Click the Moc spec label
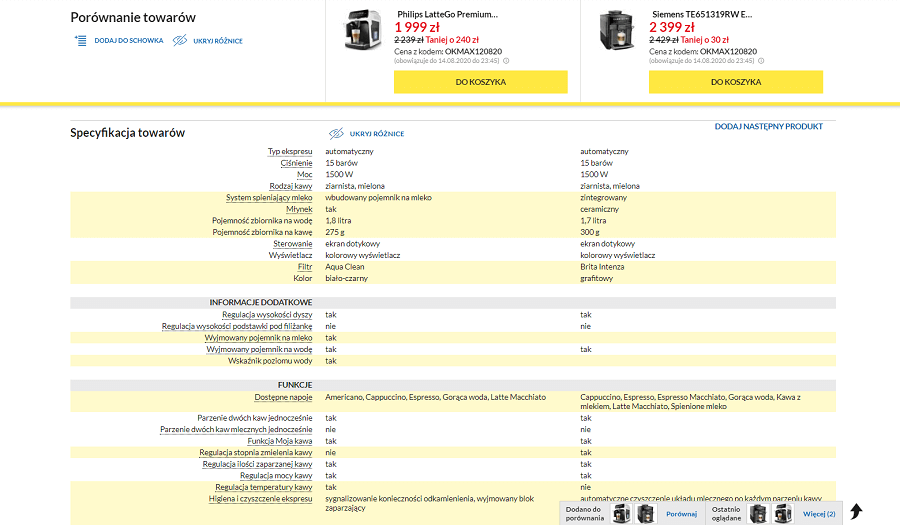Viewport: 900px width, 525px height. pyautogui.click(x=305, y=174)
